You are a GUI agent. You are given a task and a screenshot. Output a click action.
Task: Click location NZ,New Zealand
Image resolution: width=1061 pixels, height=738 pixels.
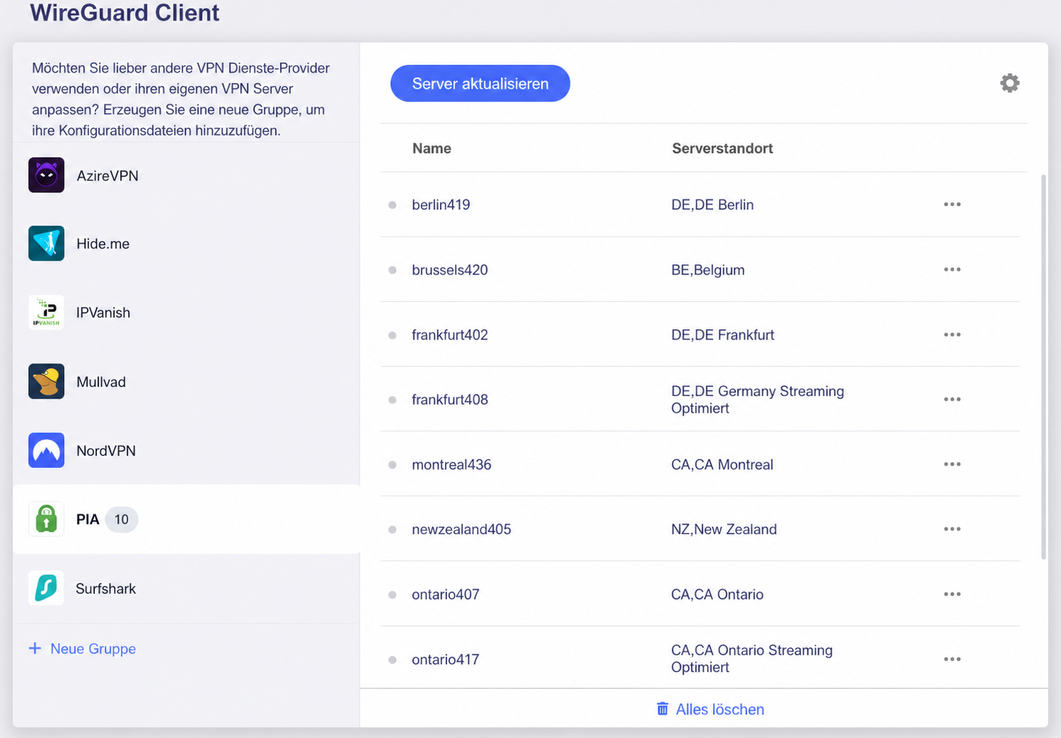click(723, 529)
